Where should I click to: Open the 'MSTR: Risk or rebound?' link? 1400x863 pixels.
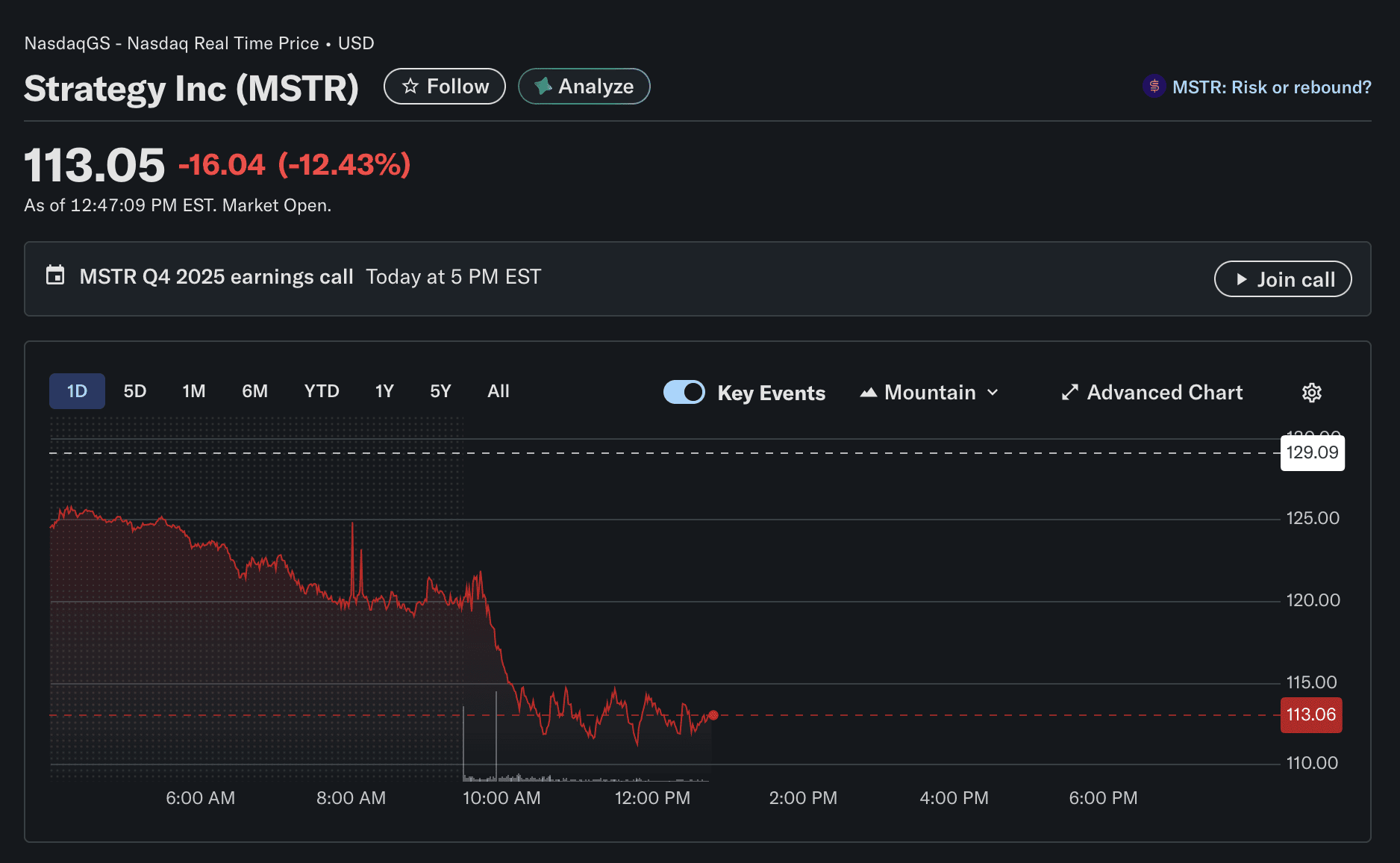[x=1271, y=87]
